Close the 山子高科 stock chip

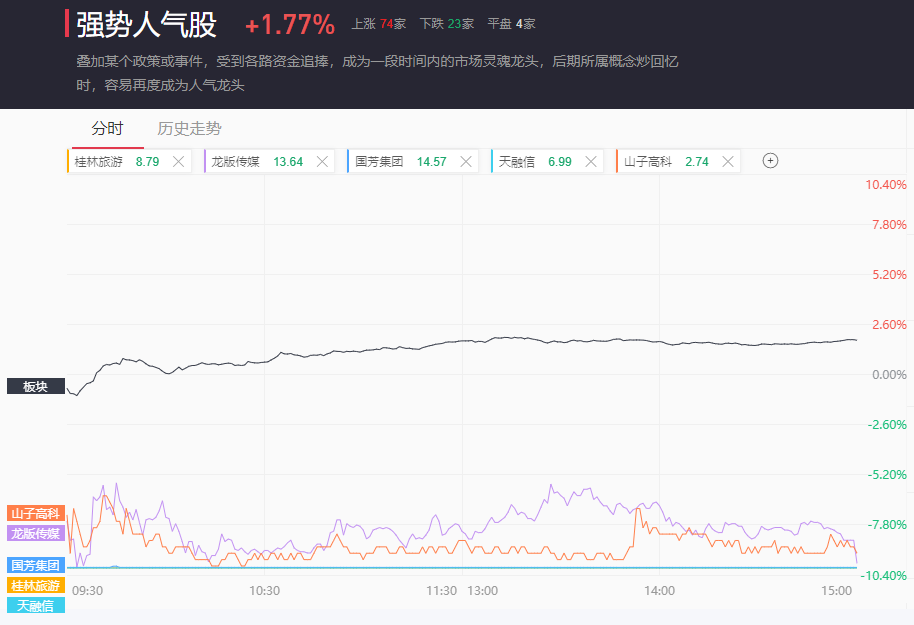pos(727,161)
